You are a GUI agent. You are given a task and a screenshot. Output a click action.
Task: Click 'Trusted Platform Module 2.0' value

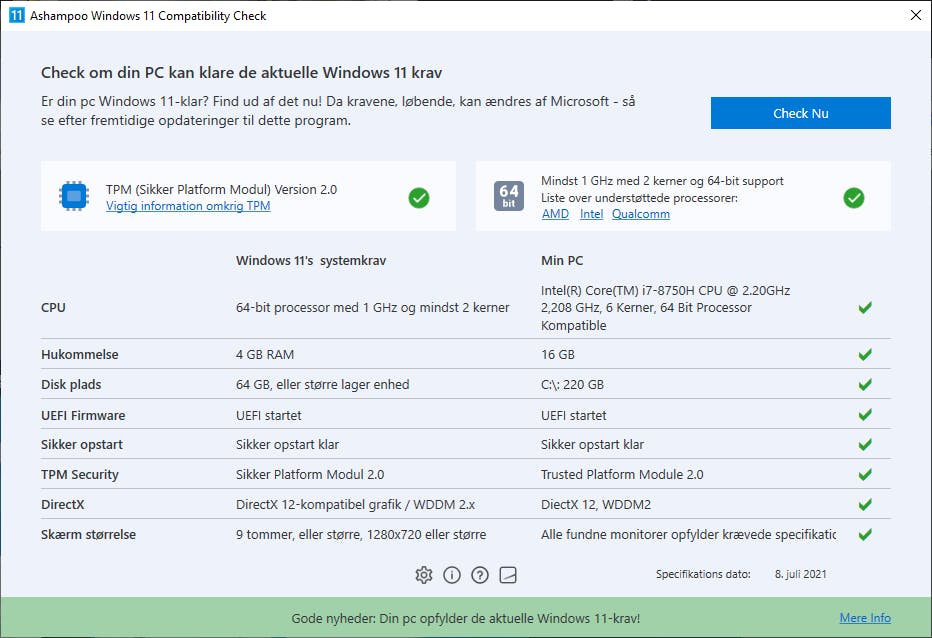click(x=622, y=474)
